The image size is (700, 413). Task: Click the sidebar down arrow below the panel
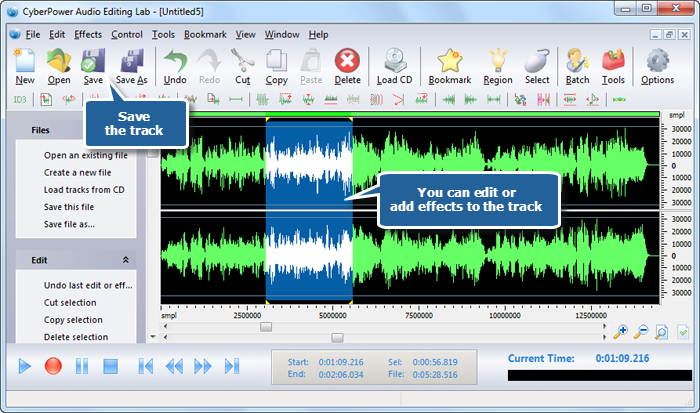(x=153, y=337)
